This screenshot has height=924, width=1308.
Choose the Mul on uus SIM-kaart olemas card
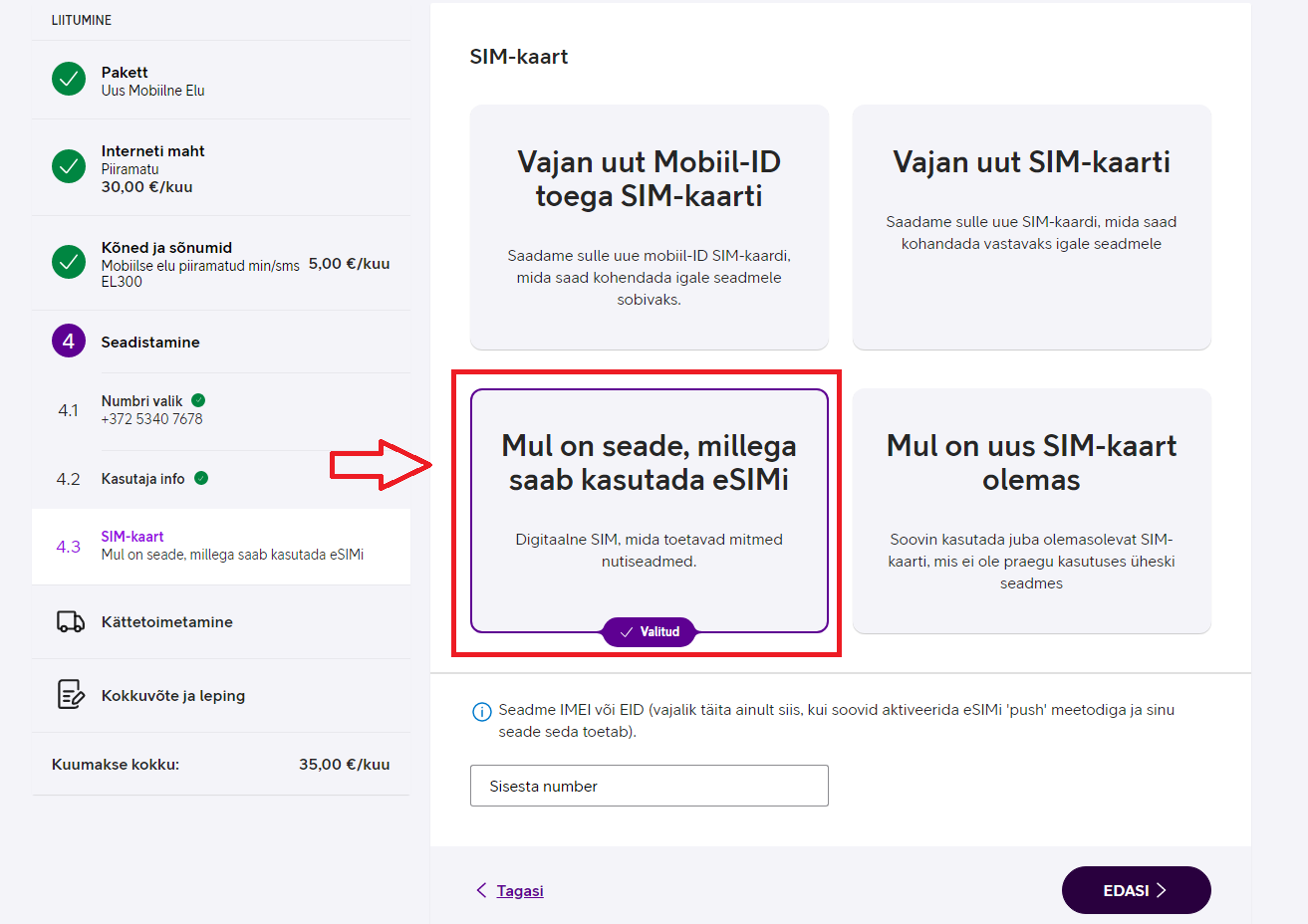[x=1032, y=511]
